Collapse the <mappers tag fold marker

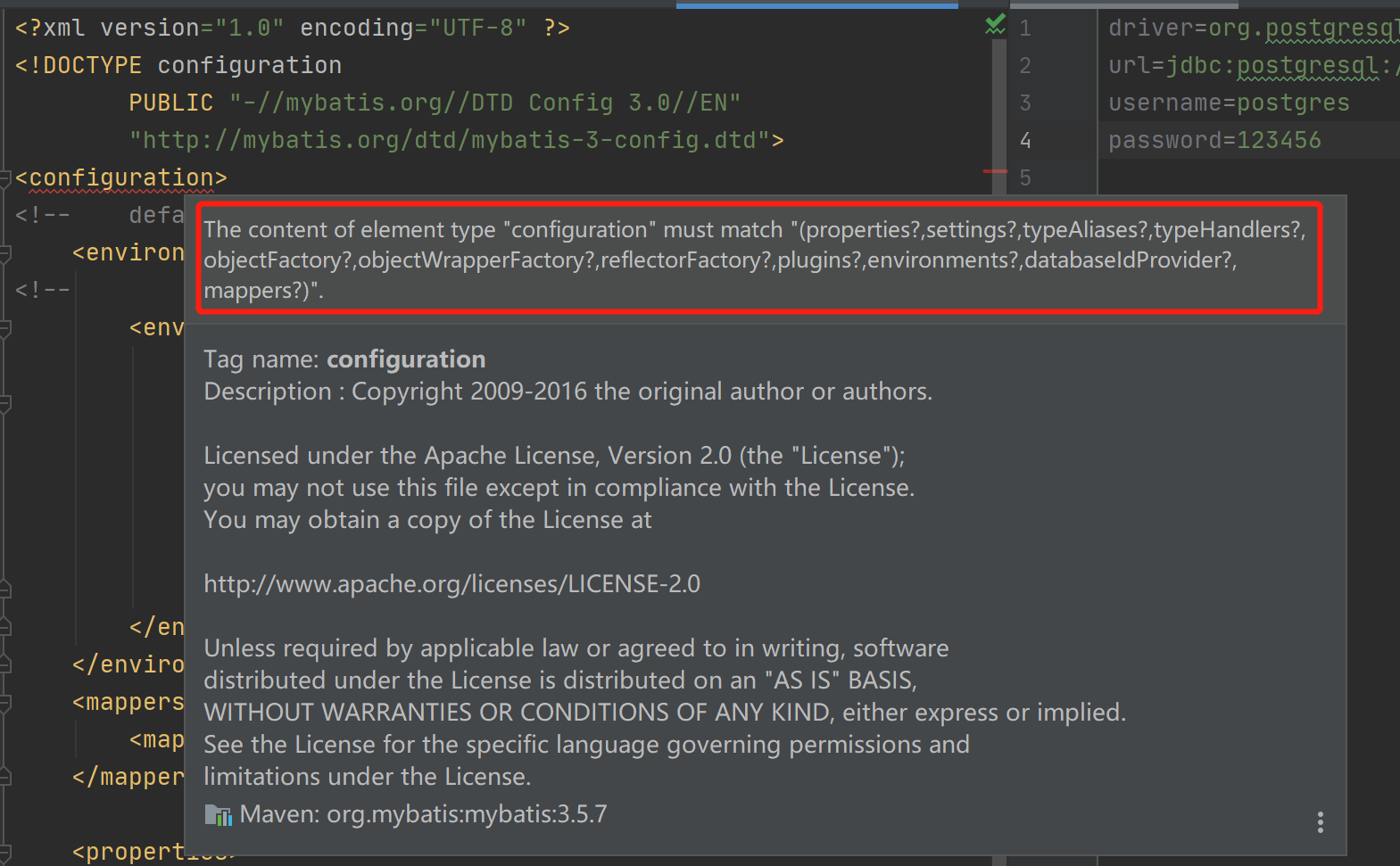pyautogui.click(x=4, y=703)
